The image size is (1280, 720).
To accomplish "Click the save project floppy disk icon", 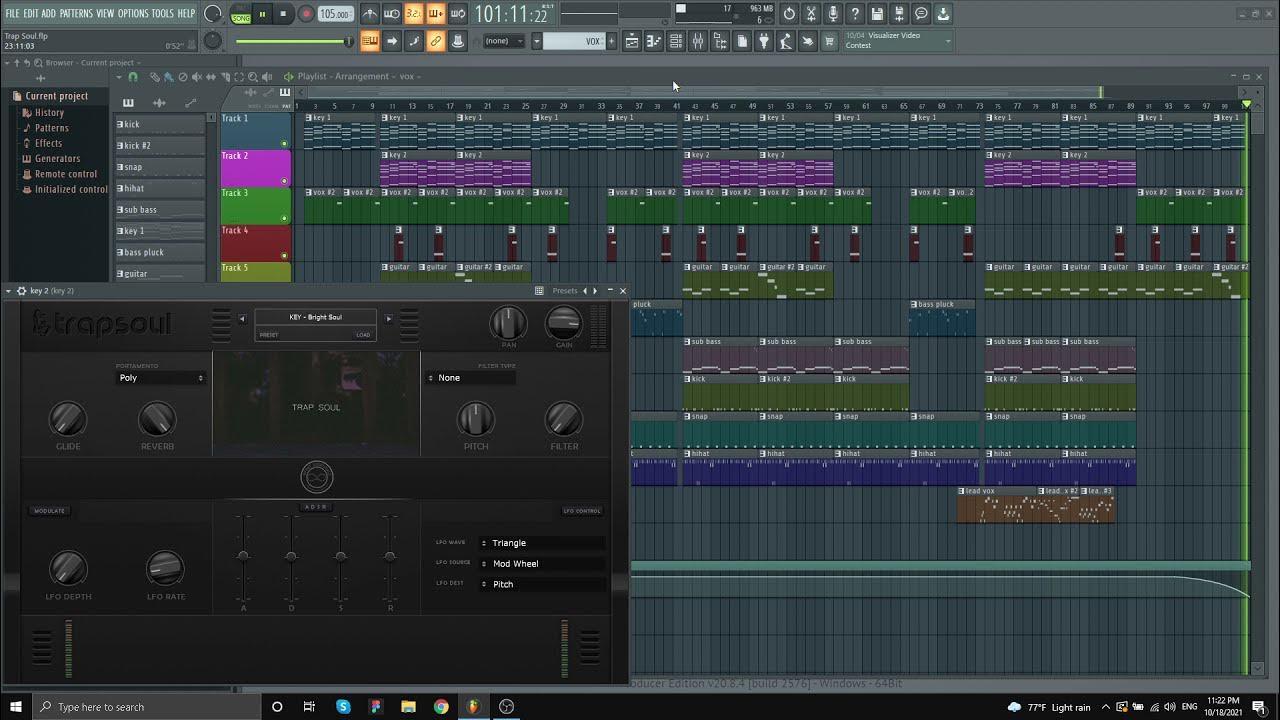I will 876,14.
